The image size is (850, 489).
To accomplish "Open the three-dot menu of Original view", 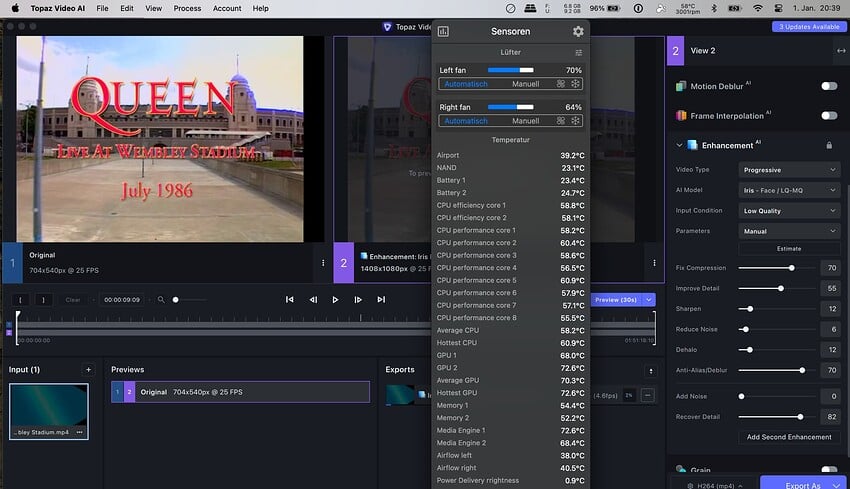I will pyautogui.click(x=322, y=263).
